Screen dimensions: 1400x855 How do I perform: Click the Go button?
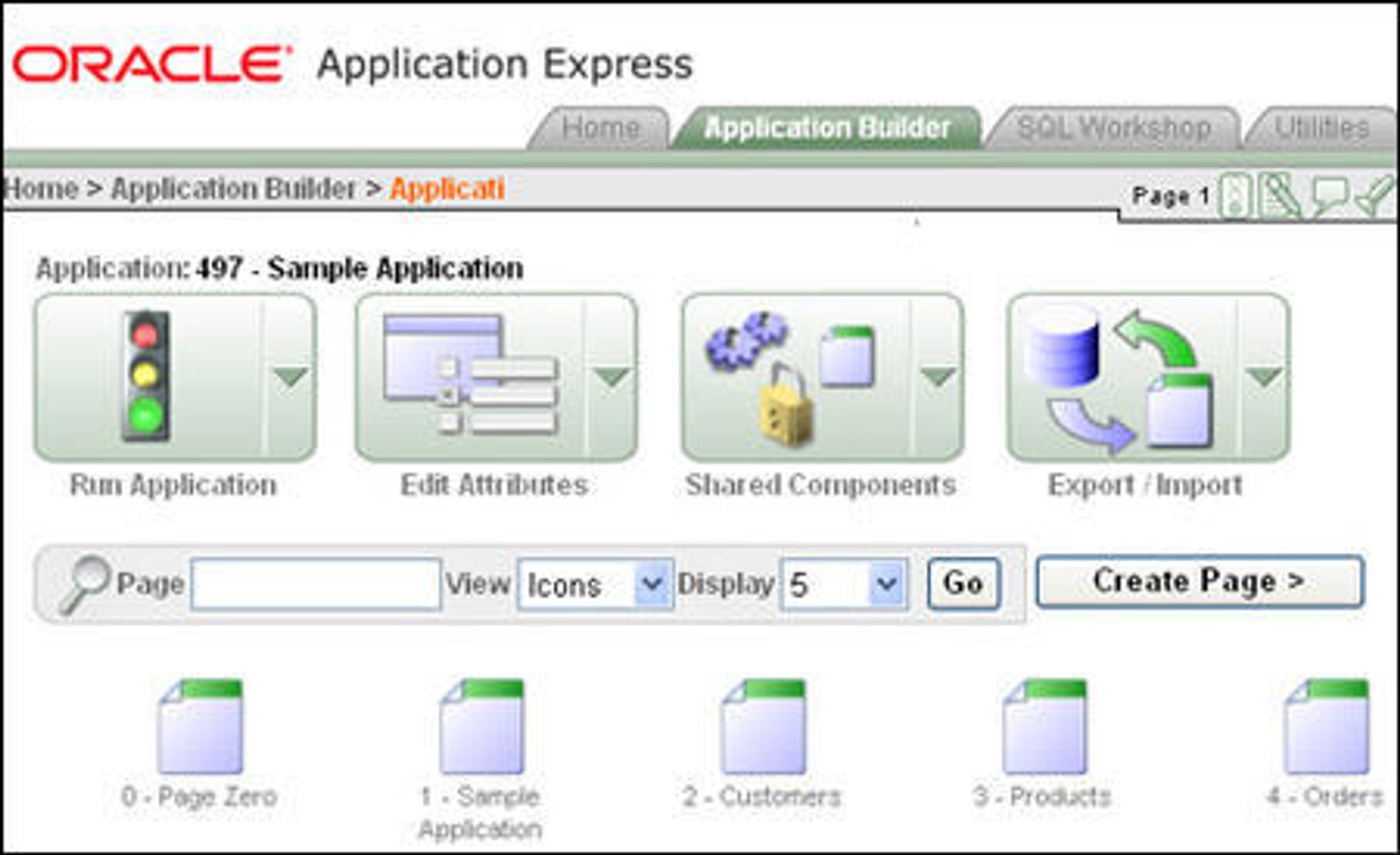point(963,584)
